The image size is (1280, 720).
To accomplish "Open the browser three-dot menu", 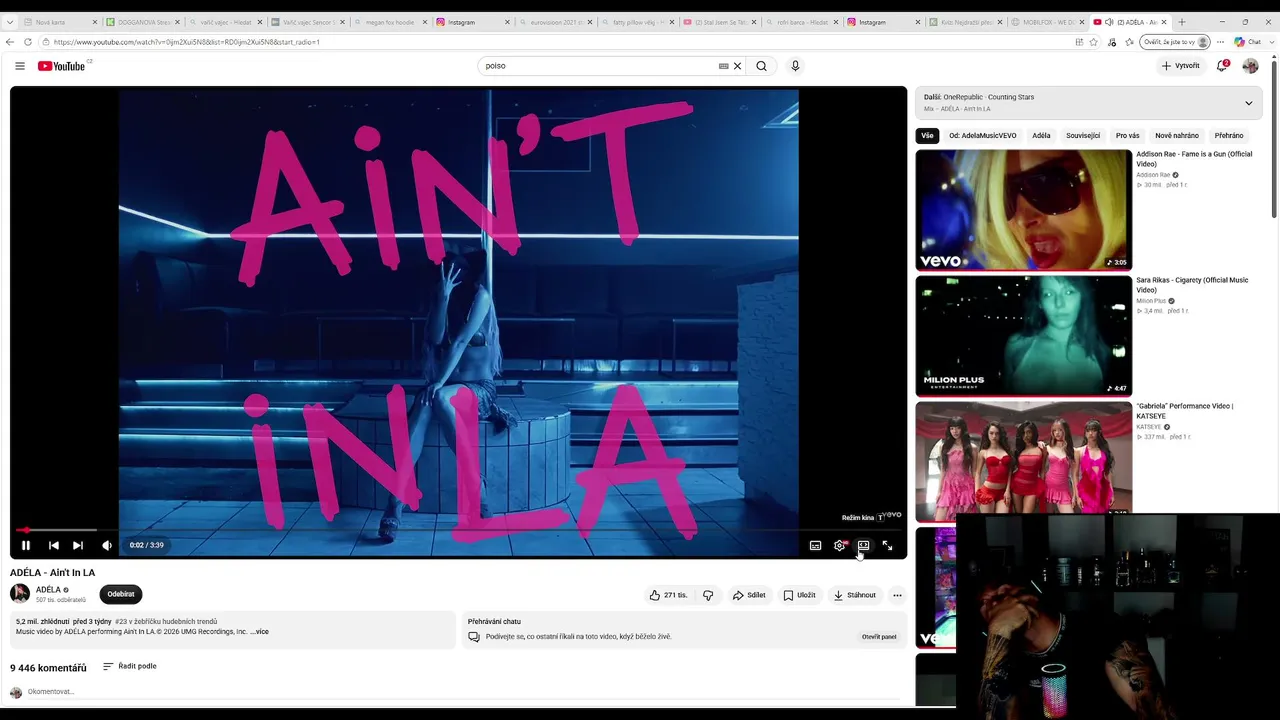I will point(1220,42).
